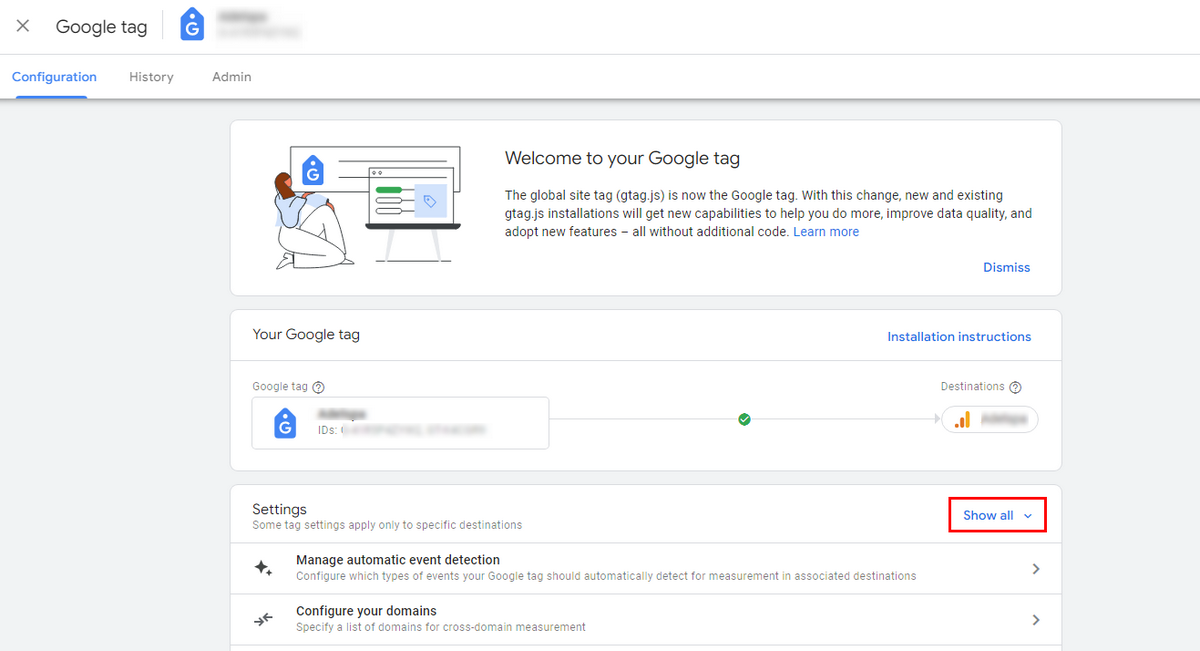Close the Google tag panel
Screen dimensions: 1200x651
(x=23, y=26)
